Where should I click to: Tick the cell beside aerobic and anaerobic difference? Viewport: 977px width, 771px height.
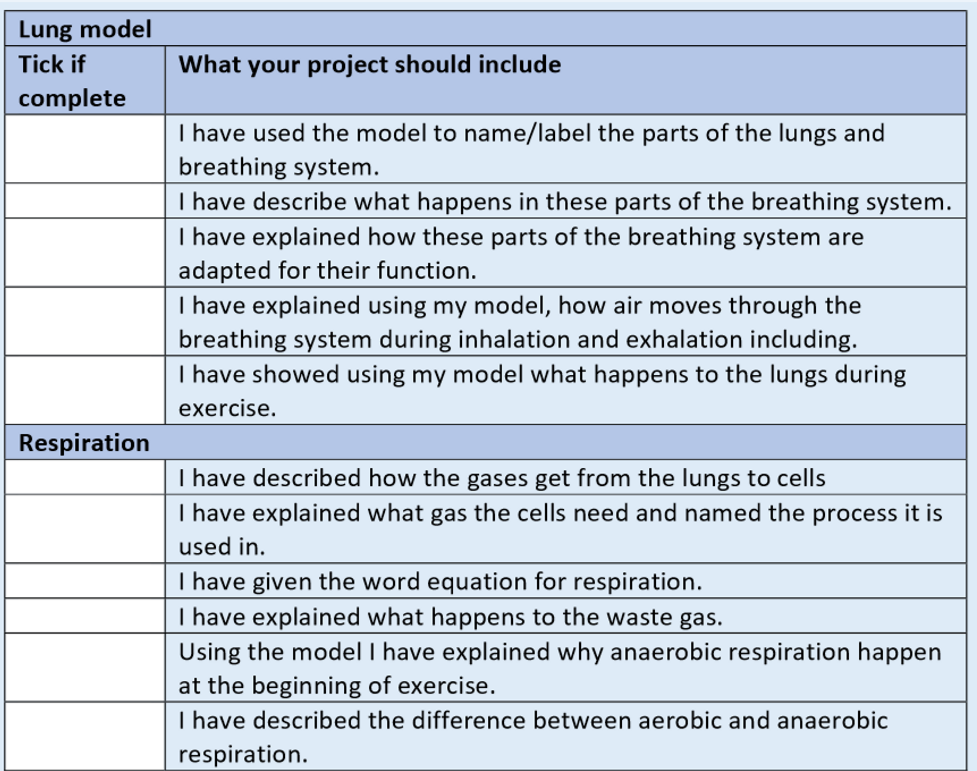85,736
